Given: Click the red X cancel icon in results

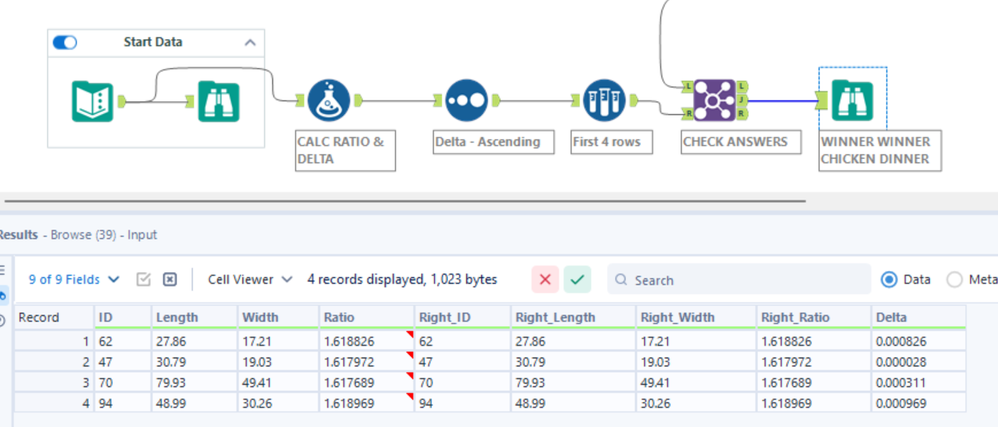Looking at the screenshot, I should 545,280.
